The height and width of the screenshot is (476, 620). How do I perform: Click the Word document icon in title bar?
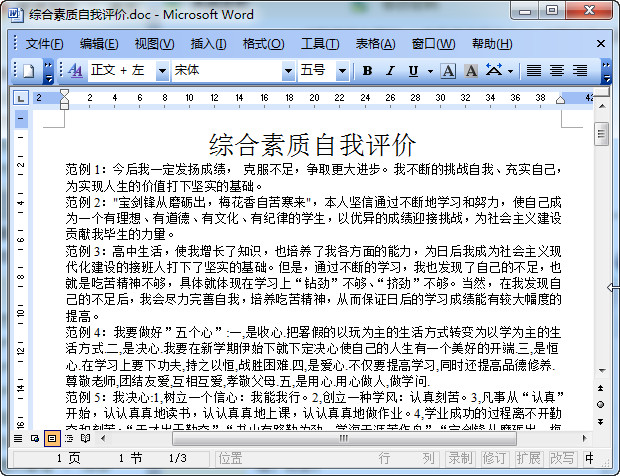click(15, 15)
